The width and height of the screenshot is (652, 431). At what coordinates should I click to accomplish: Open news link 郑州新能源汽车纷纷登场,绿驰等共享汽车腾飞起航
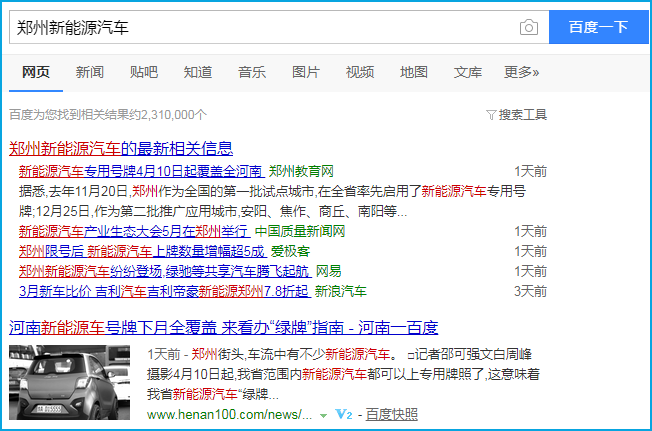tap(165, 271)
